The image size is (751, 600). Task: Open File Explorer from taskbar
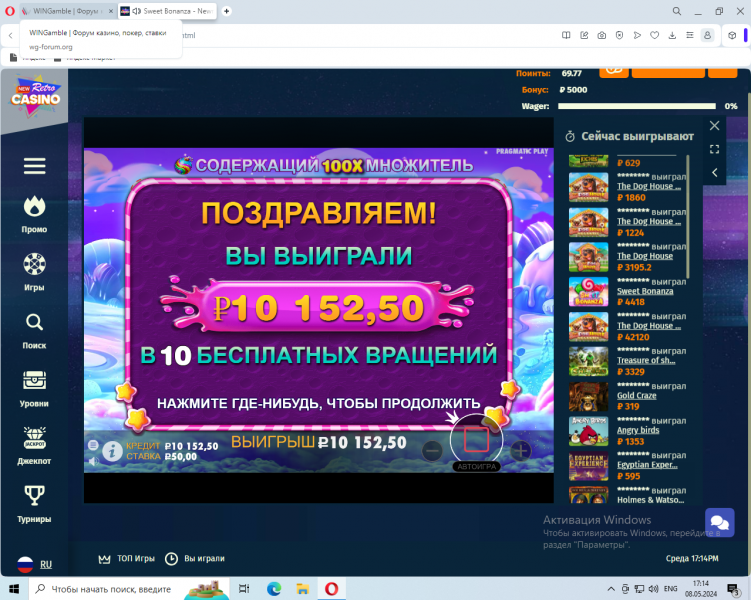tap(302, 589)
